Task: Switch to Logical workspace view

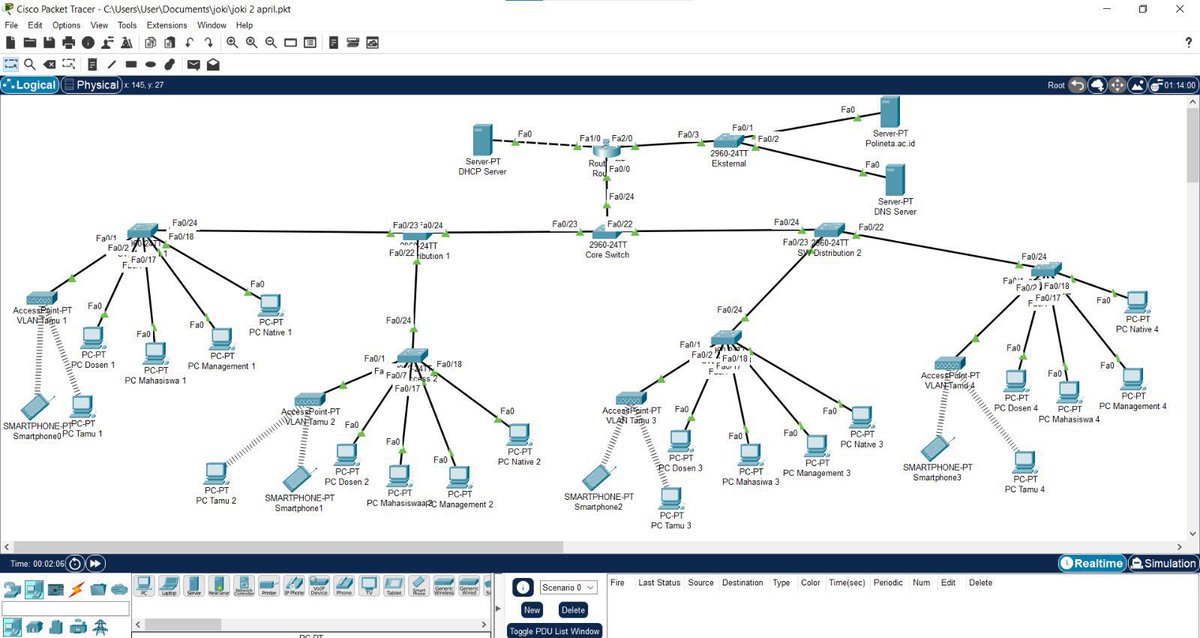Action: pos(30,85)
